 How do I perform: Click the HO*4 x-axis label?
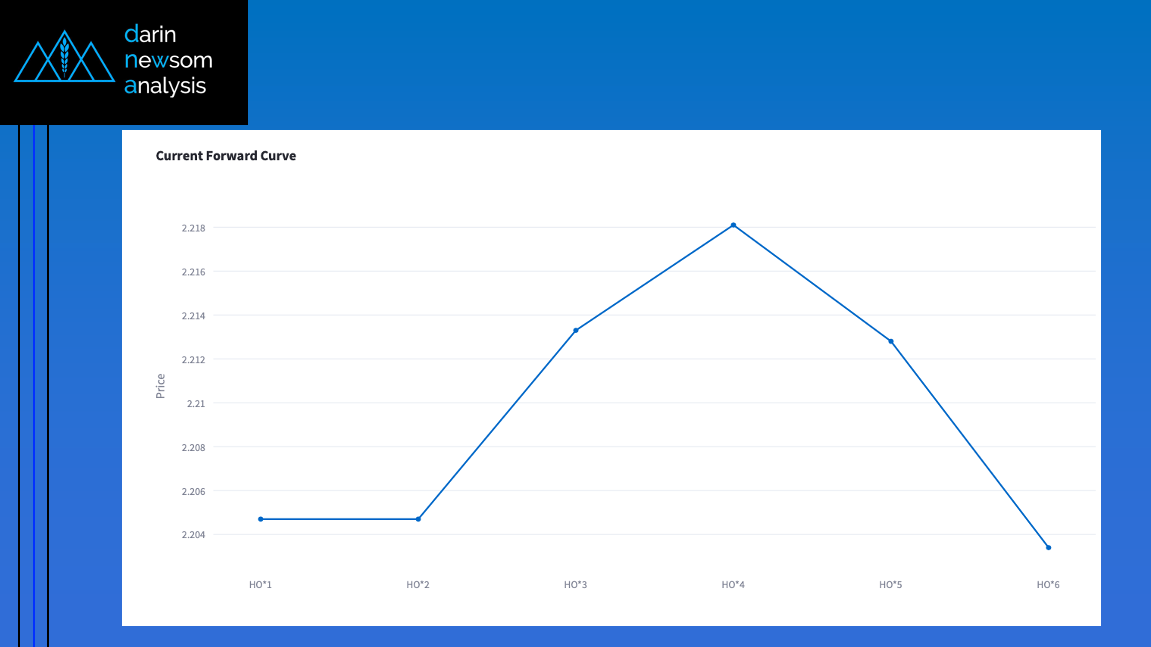click(x=733, y=584)
